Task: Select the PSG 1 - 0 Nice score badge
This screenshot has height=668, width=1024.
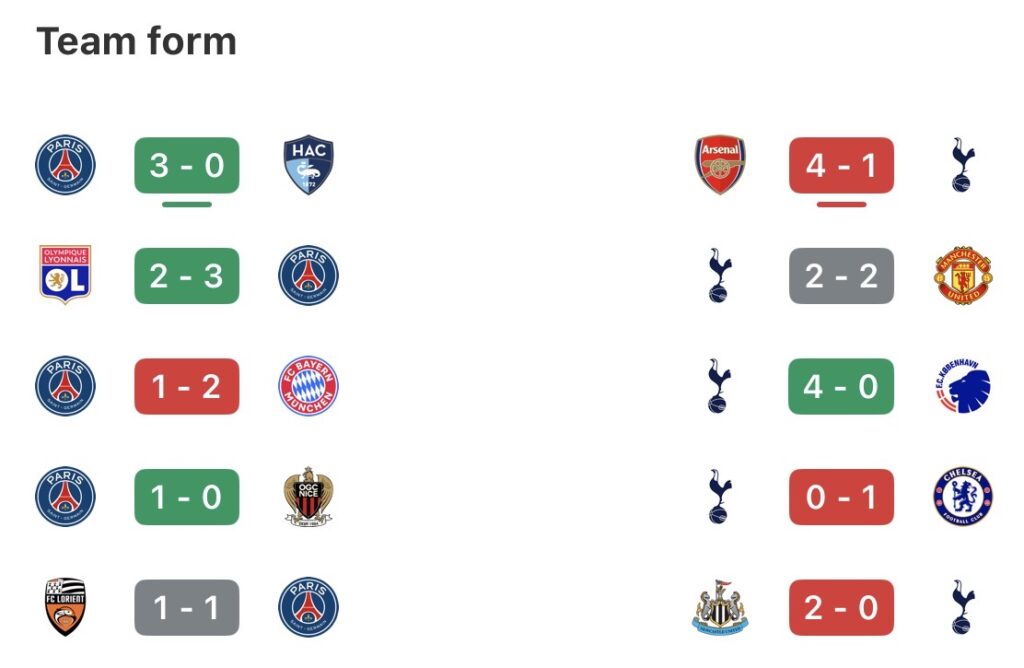Action: (x=187, y=497)
